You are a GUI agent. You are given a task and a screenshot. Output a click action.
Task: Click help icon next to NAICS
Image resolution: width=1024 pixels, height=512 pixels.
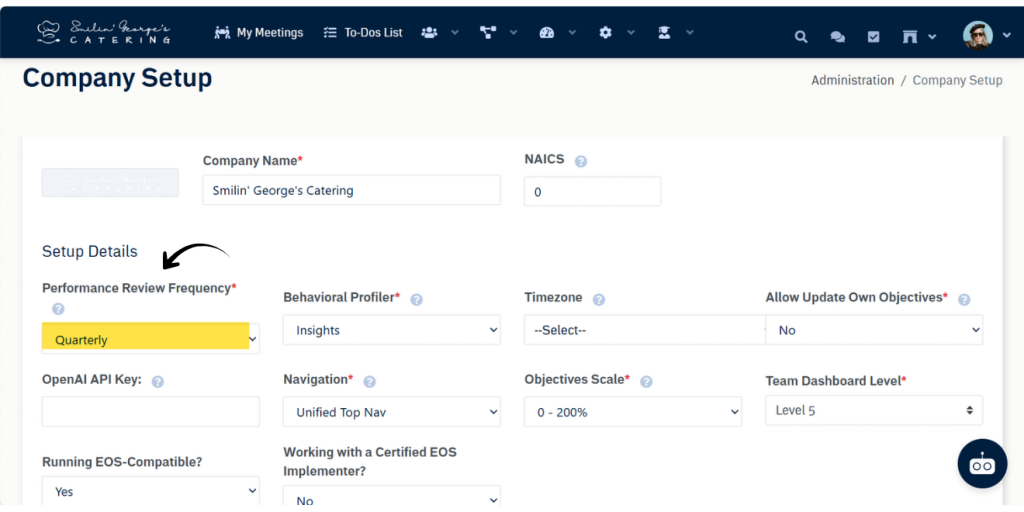click(x=581, y=161)
